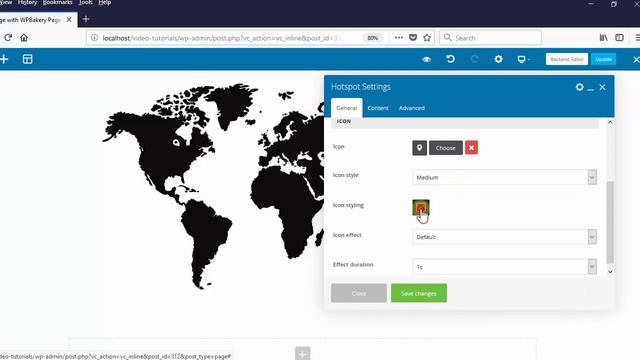The height and width of the screenshot is (360, 640).
Task: Click the Effect duration label
Action: (x=353, y=264)
